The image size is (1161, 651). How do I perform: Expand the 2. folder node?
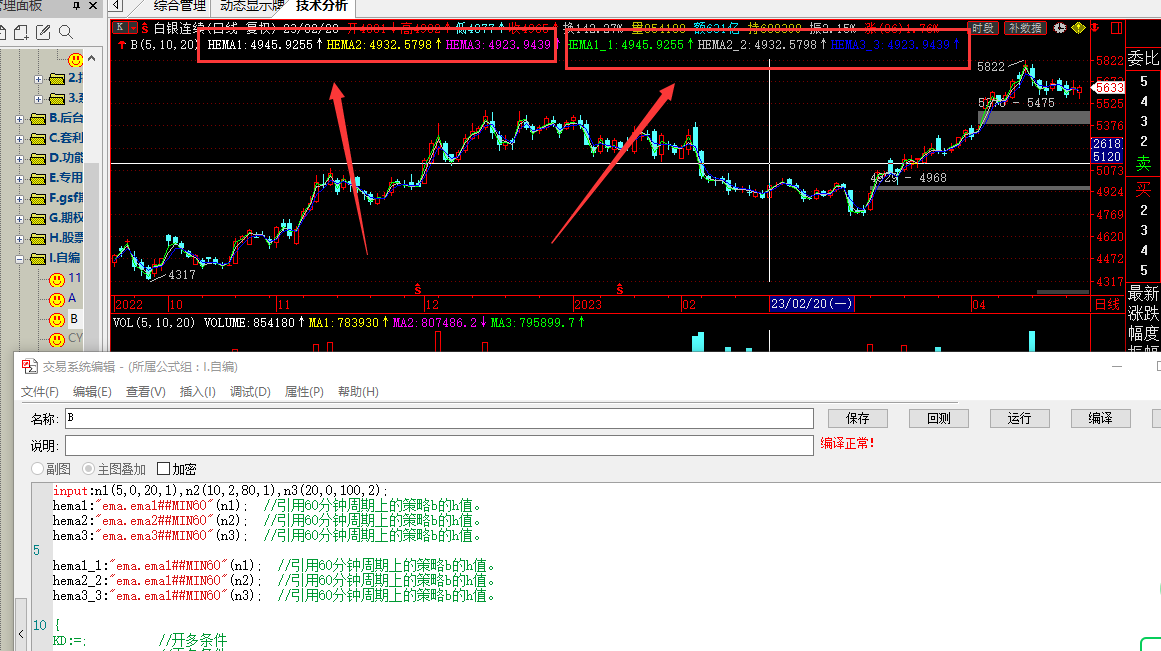point(38,79)
